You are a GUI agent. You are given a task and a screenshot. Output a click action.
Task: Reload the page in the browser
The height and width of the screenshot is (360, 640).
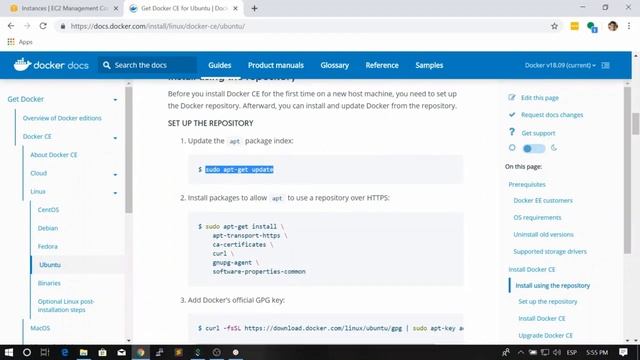point(43,26)
